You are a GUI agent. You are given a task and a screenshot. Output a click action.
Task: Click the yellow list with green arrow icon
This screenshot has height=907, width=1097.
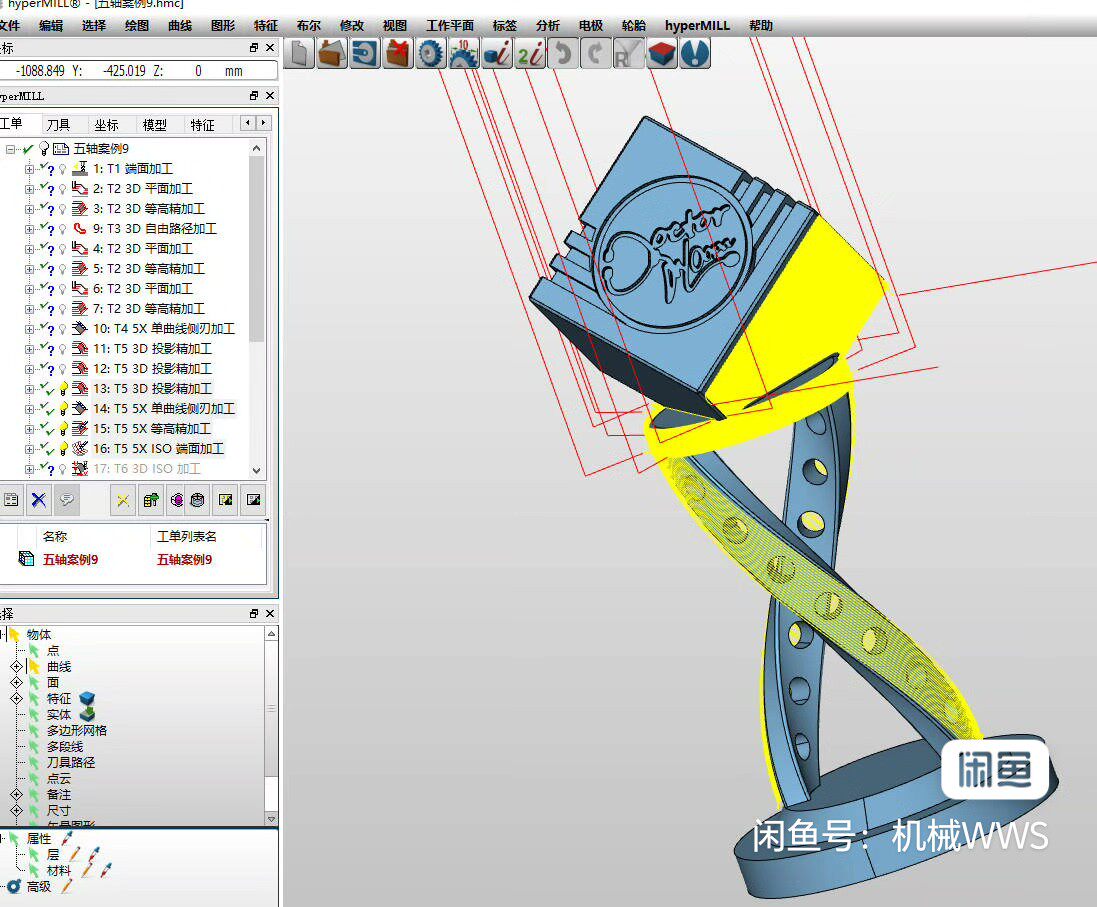(x=150, y=500)
